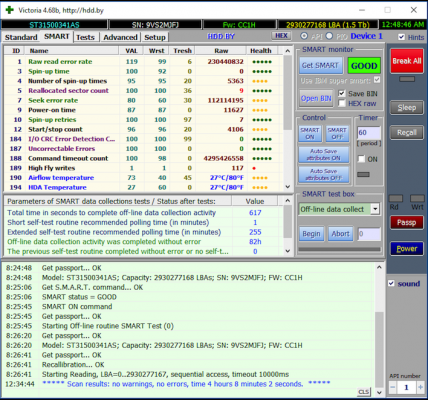Click the GOOD status indicator
Screen dimensions: 428x400
point(364,66)
